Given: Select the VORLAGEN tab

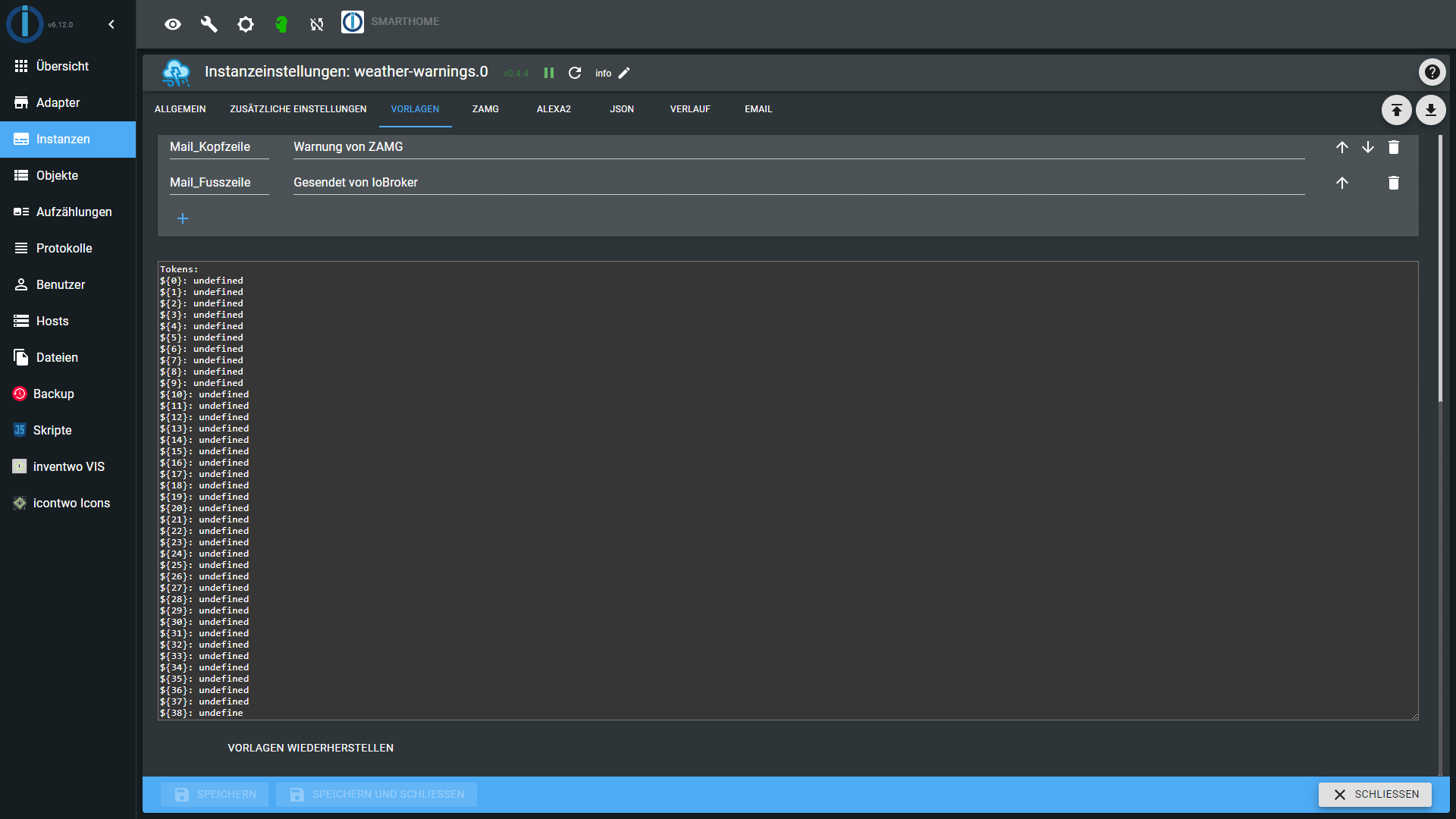Looking at the screenshot, I should (415, 109).
